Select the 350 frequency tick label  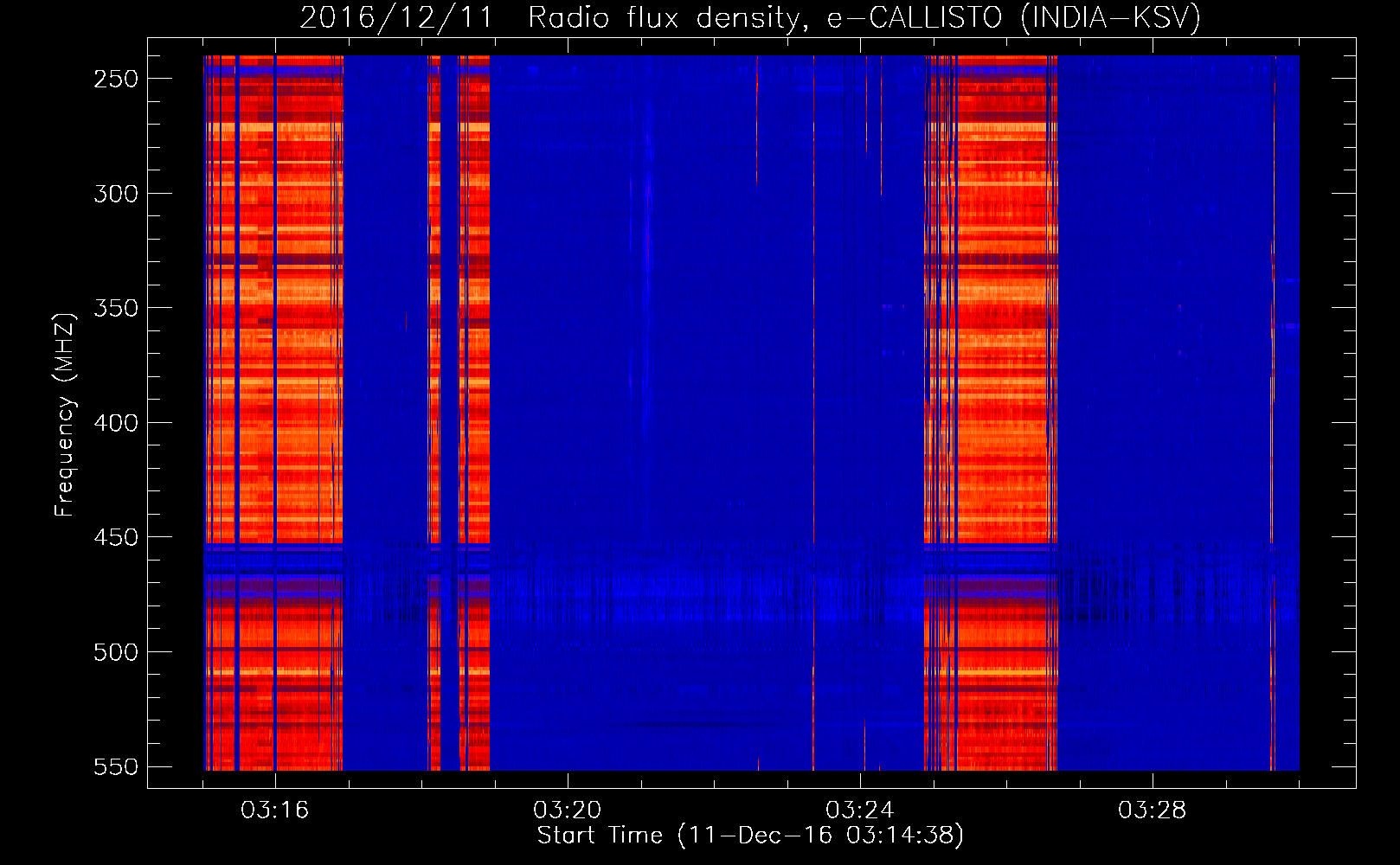[116, 308]
